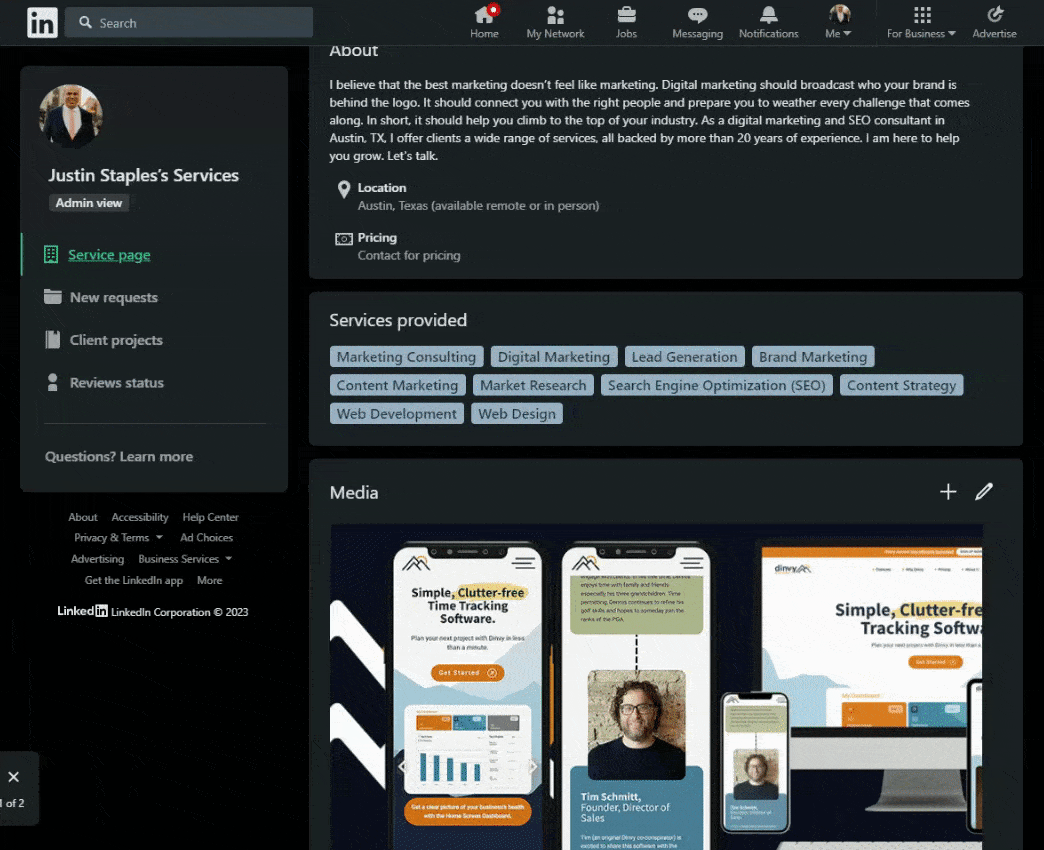Click the Reviews status person icon

click(x=53, y=382)
